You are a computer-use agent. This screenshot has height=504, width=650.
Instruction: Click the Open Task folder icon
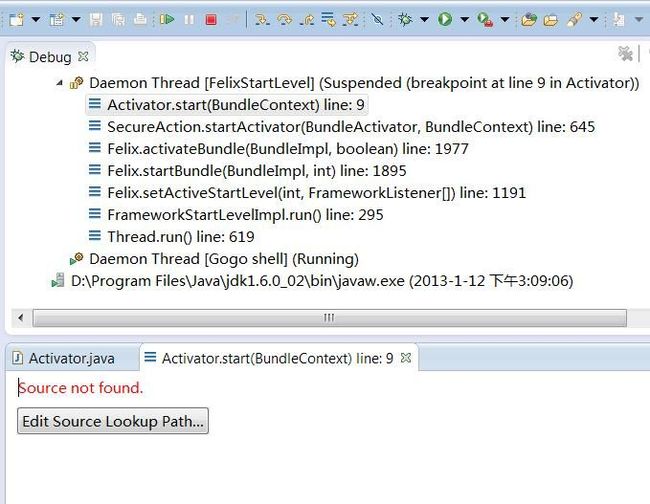pyautogui.click(x=551, y=19)
